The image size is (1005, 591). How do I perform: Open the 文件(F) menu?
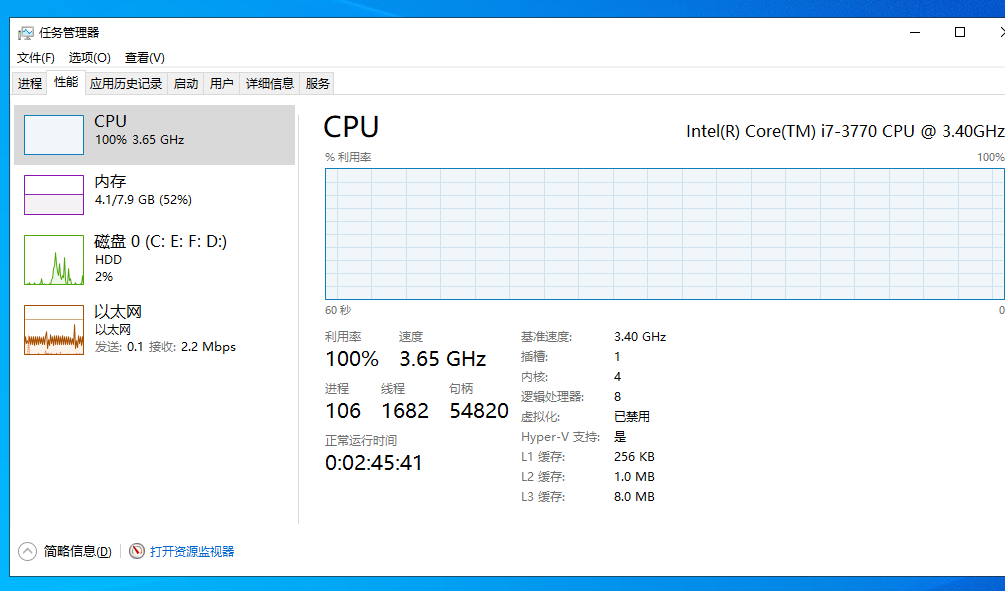[x=36, y=58]
